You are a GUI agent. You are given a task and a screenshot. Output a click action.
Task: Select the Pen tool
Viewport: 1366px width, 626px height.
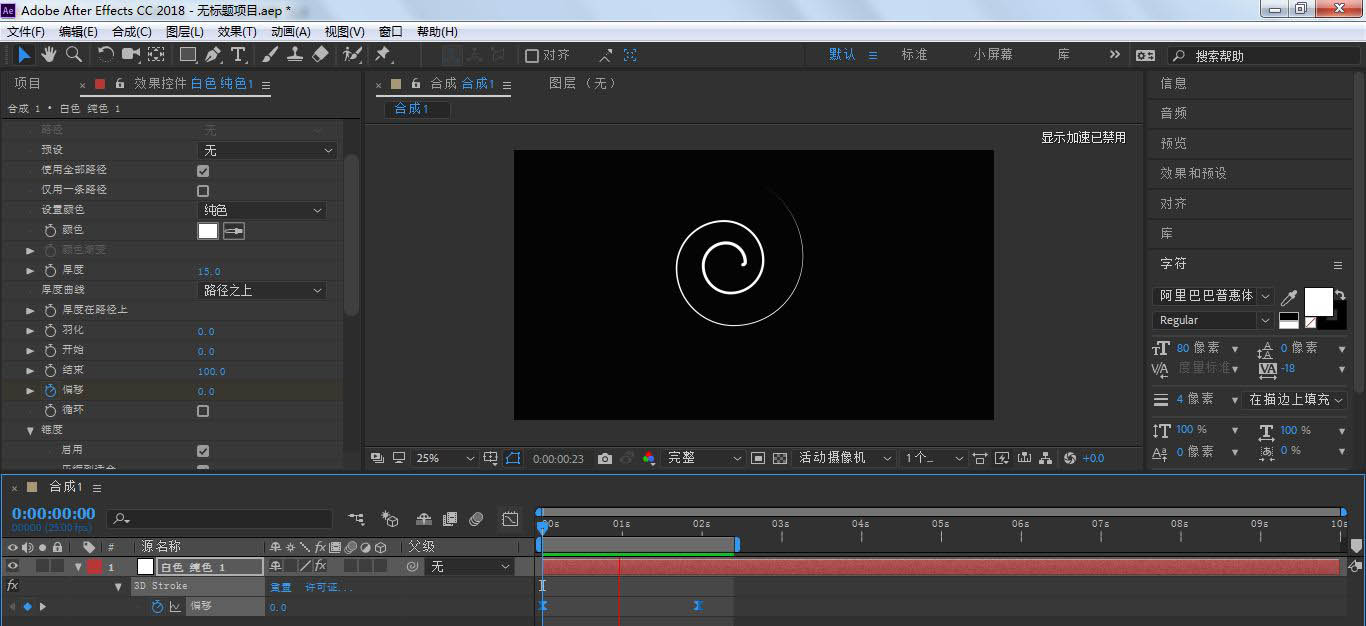click(x=213, y=55)
